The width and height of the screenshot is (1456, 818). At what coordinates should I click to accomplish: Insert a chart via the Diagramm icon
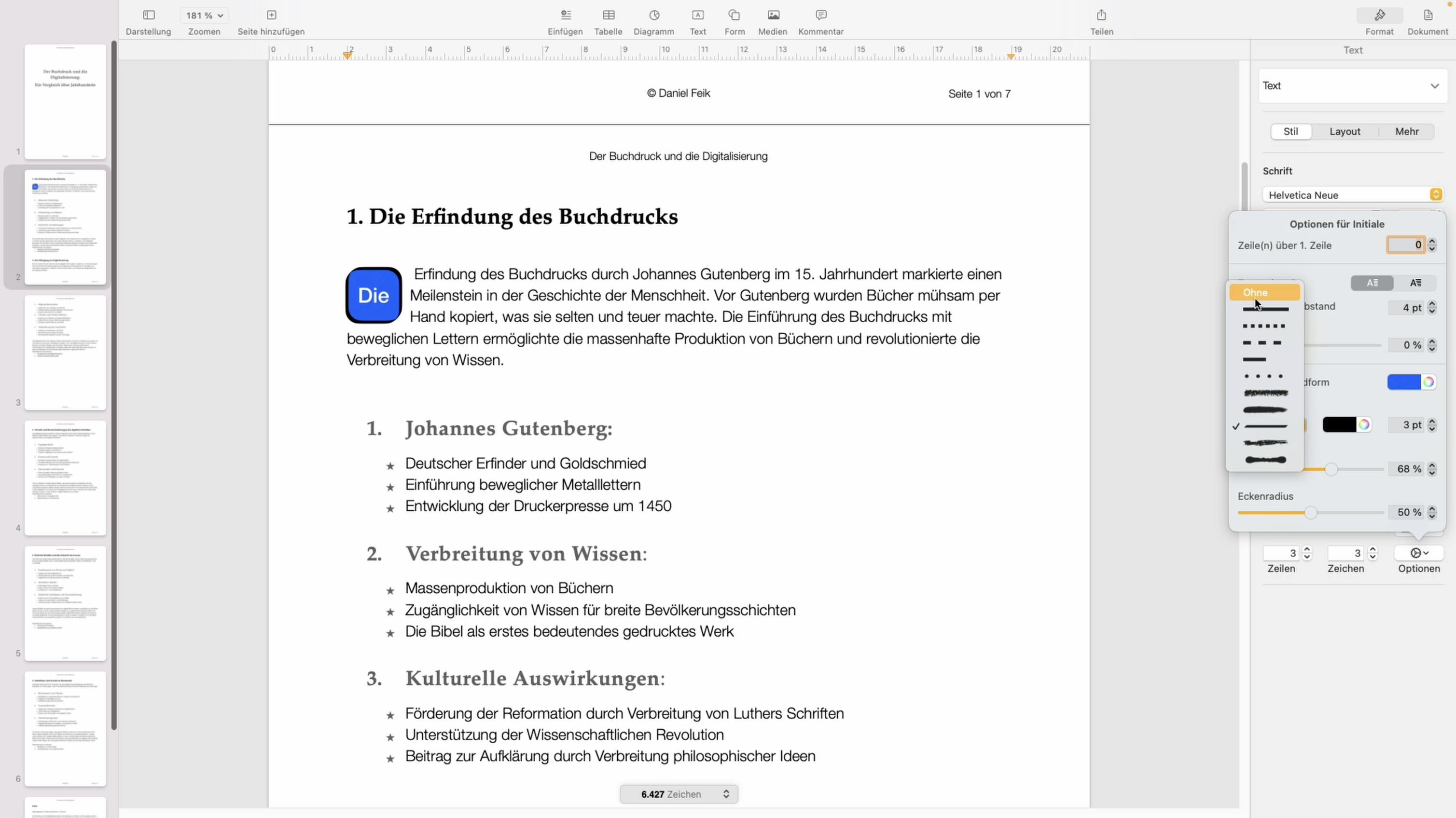pyautogui.click(x=653, y=22)
